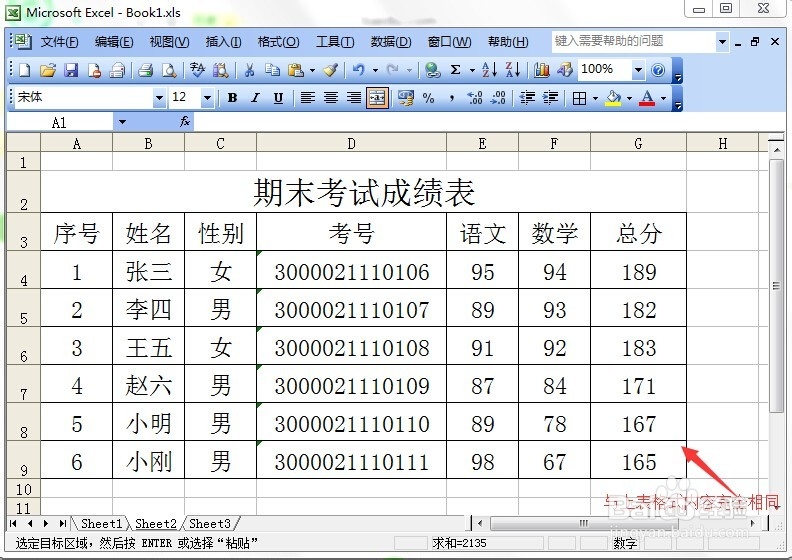Click the vertical scrollbar thumb
Screen dimensions: 792x560
(776, 286)
